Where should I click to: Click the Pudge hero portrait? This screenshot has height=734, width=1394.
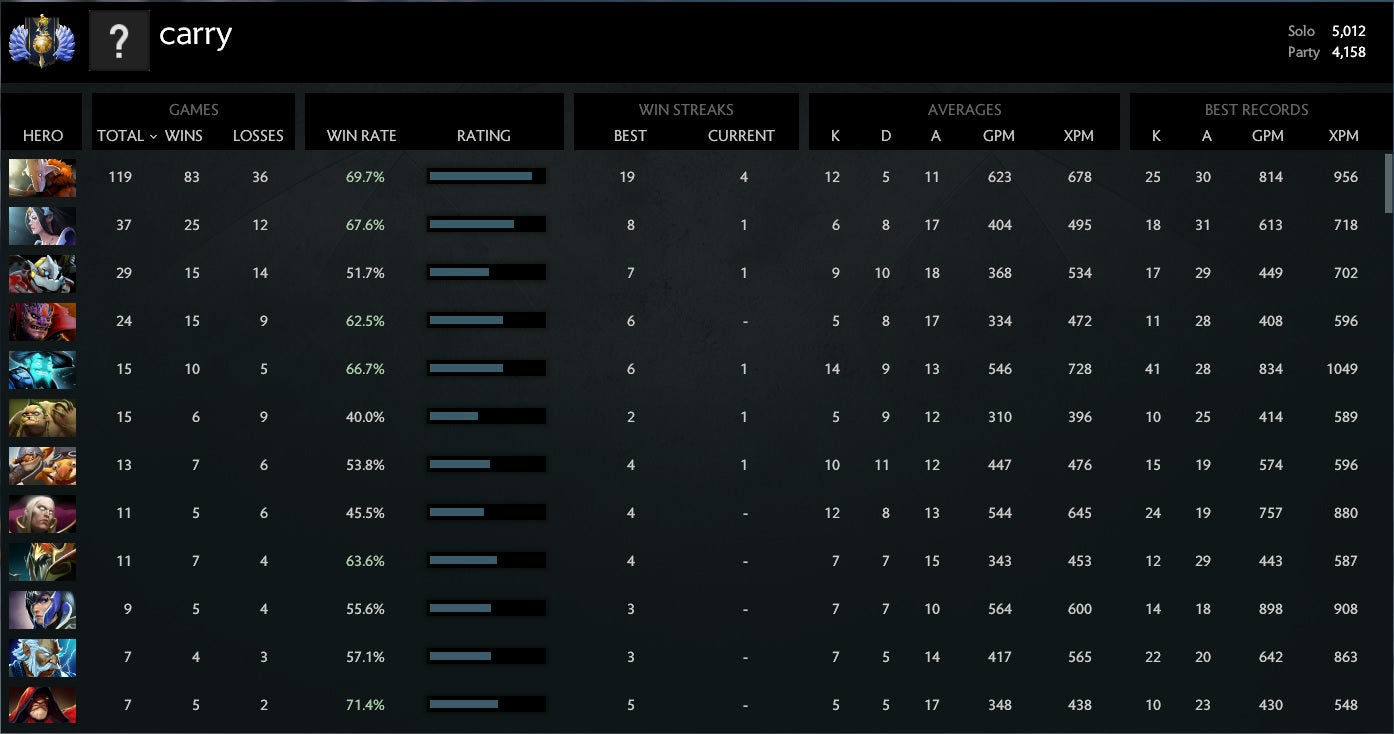click(x=42, y=417)
